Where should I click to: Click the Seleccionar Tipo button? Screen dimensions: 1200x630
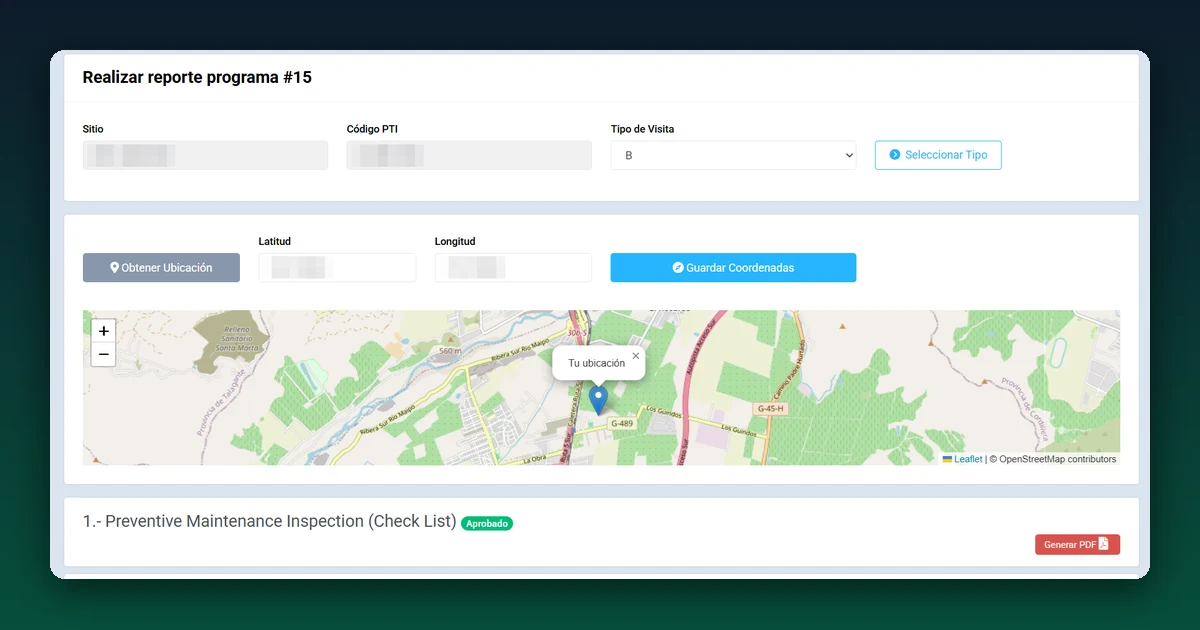(938, 155)
